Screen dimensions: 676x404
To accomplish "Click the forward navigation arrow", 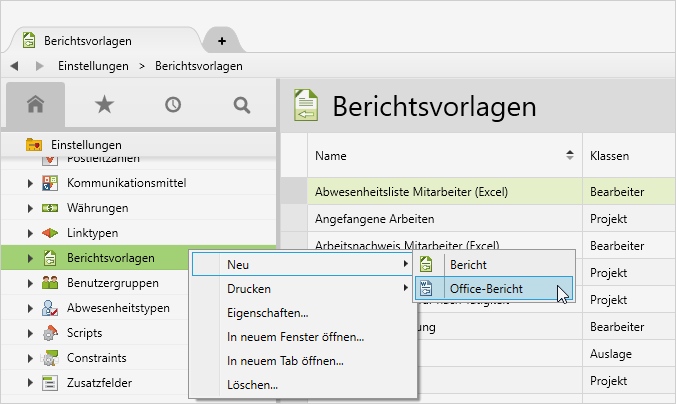I will point(40,66).
